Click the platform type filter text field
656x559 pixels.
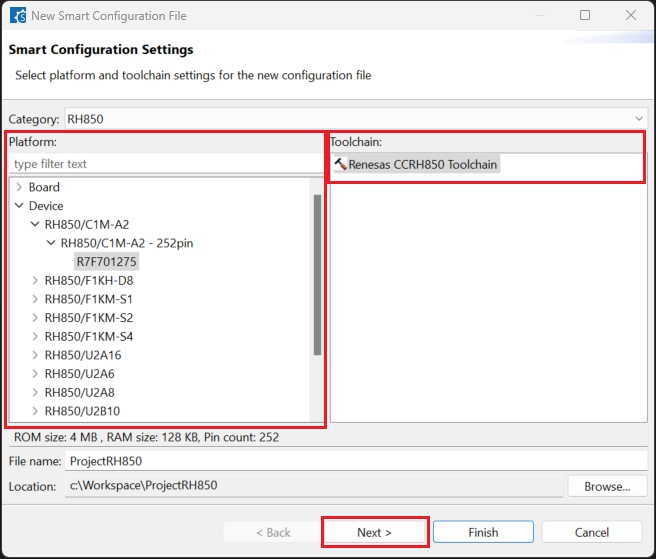pyautogui.click(x=166, y=164)
